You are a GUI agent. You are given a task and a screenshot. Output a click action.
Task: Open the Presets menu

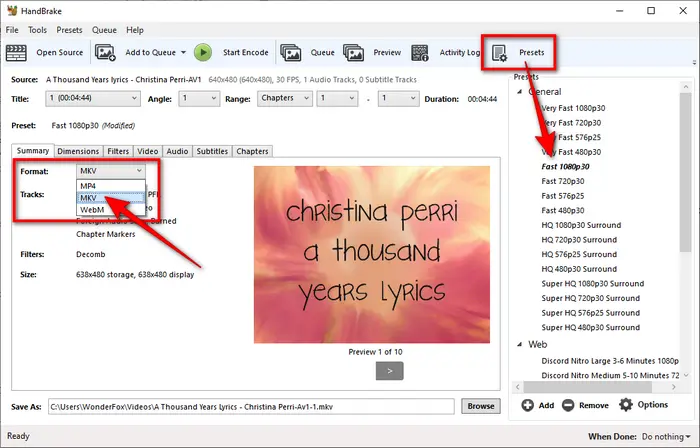(x=69, y=30)
